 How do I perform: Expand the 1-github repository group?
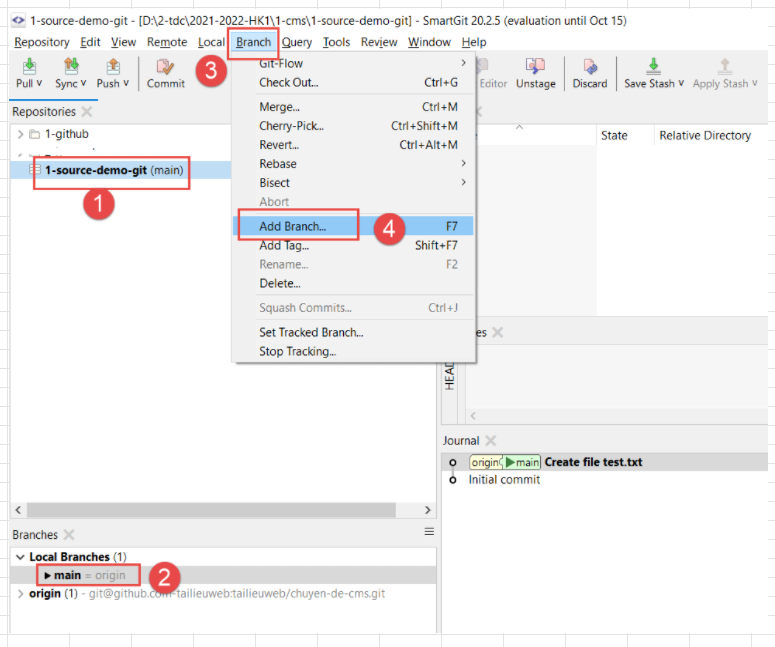tap(20, 134)
